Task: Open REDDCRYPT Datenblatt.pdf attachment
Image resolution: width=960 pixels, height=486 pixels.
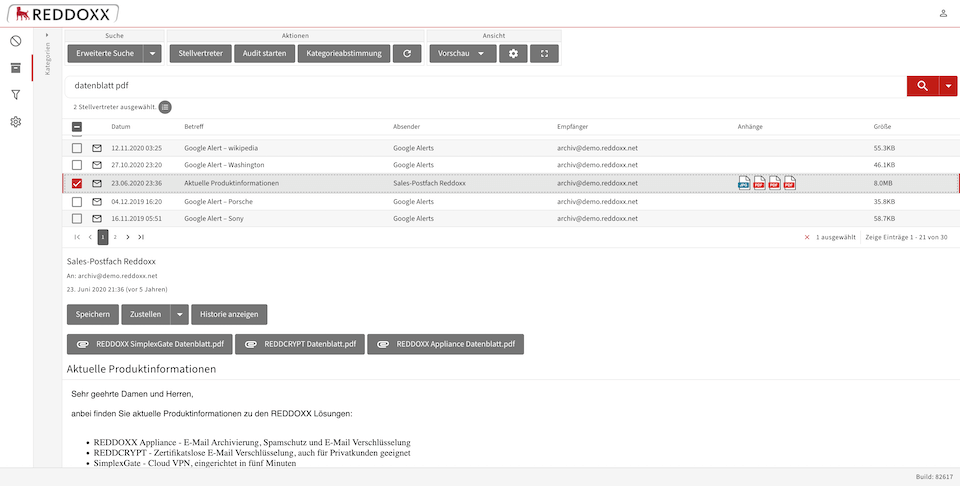Action: (x=300, y=344)
